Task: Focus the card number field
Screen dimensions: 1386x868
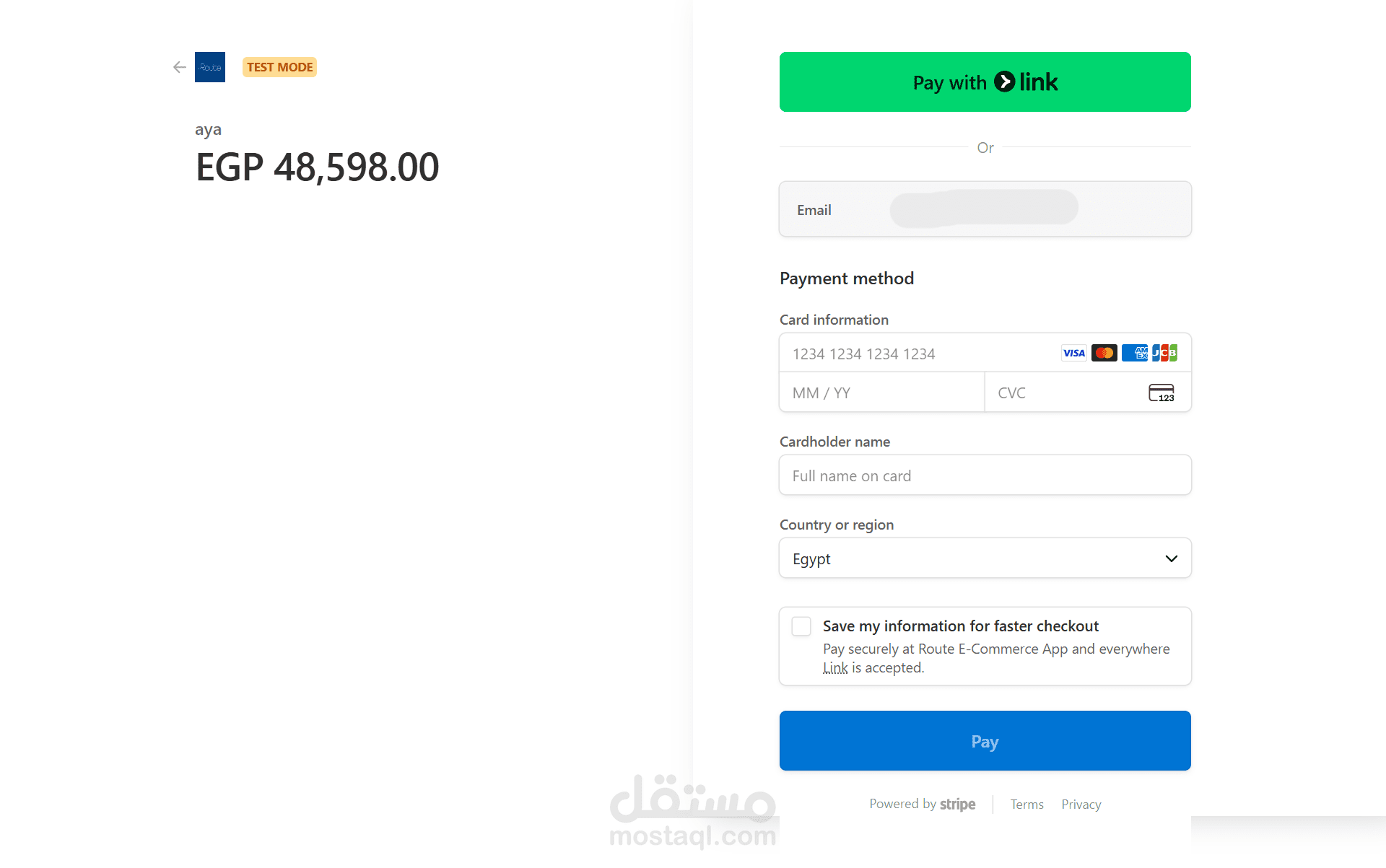Action: pos(917,354)
